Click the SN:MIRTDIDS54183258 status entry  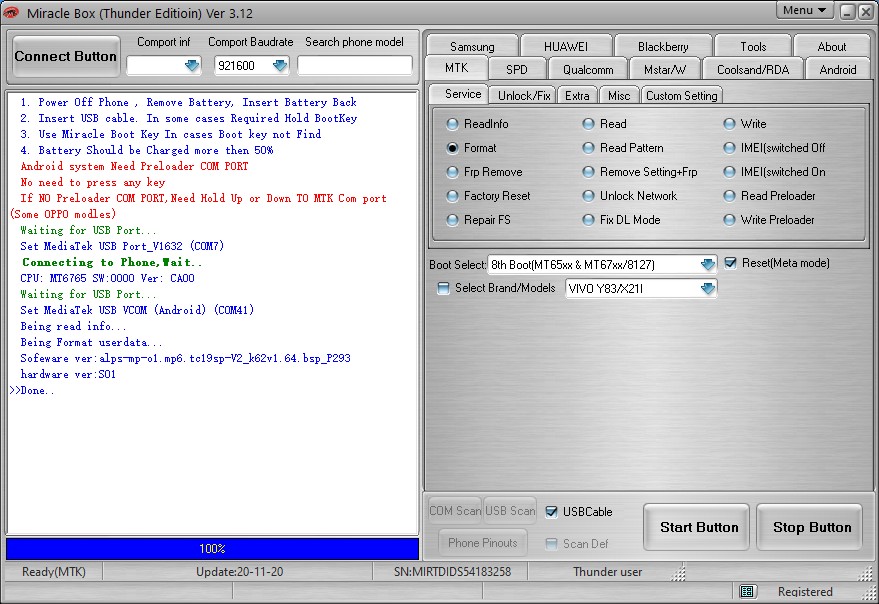pos(452,572)
